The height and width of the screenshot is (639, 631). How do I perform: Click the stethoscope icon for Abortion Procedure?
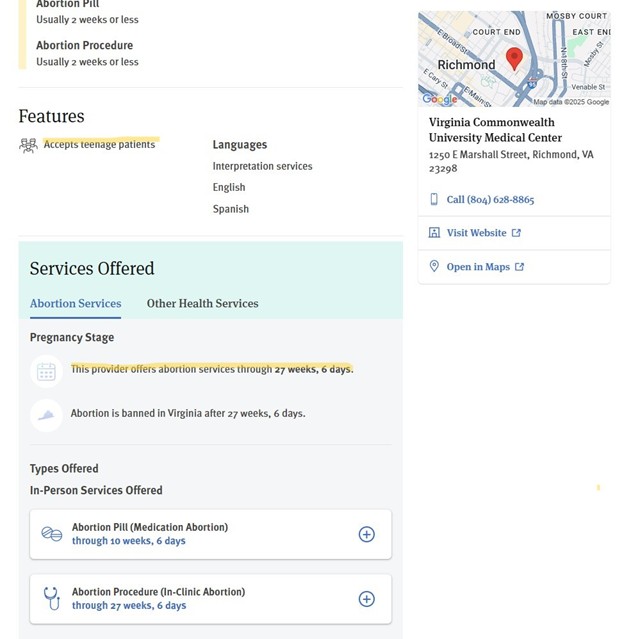pyautogui.click(x=52, y=598)
